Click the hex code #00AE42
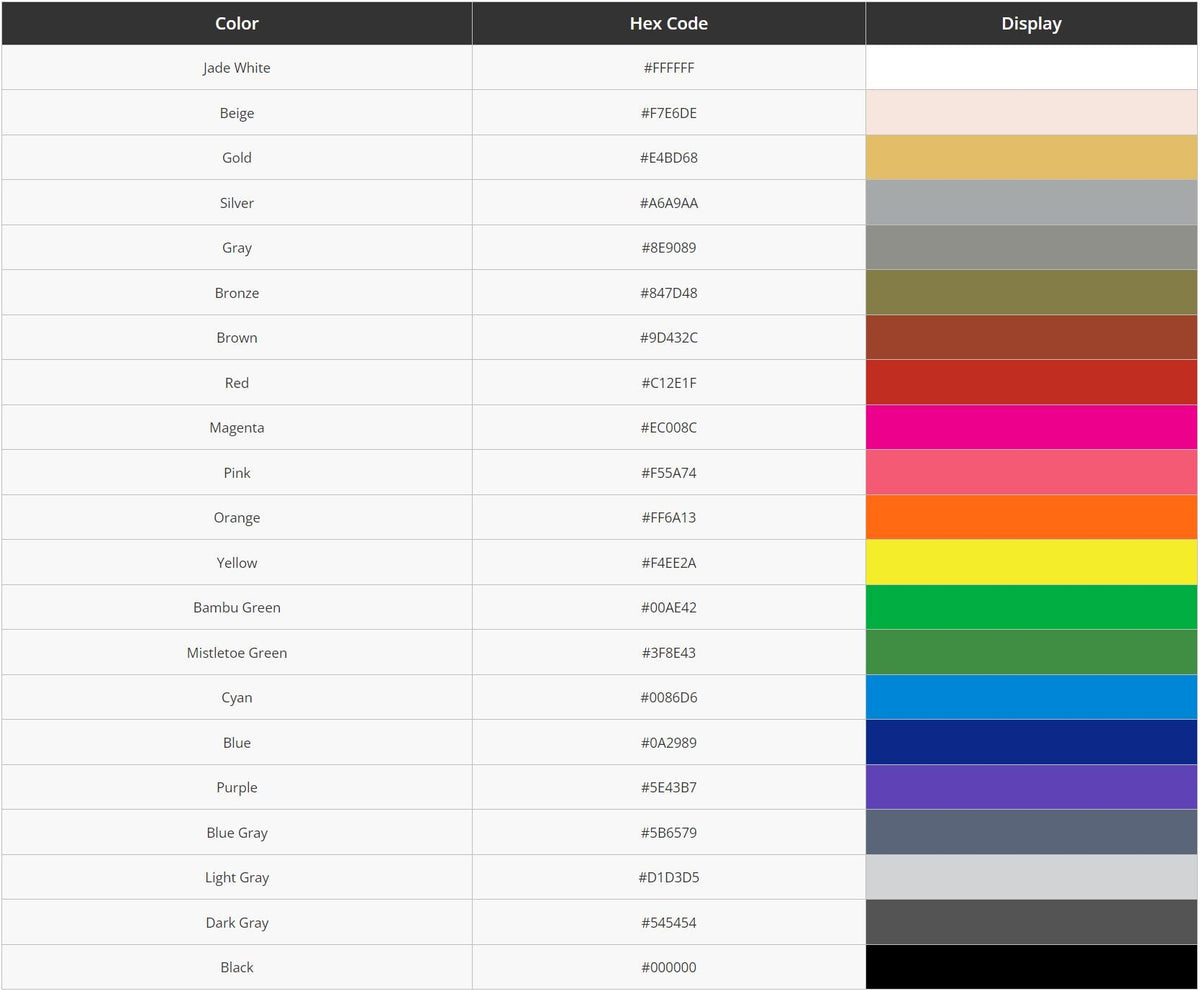 point(669,608)
